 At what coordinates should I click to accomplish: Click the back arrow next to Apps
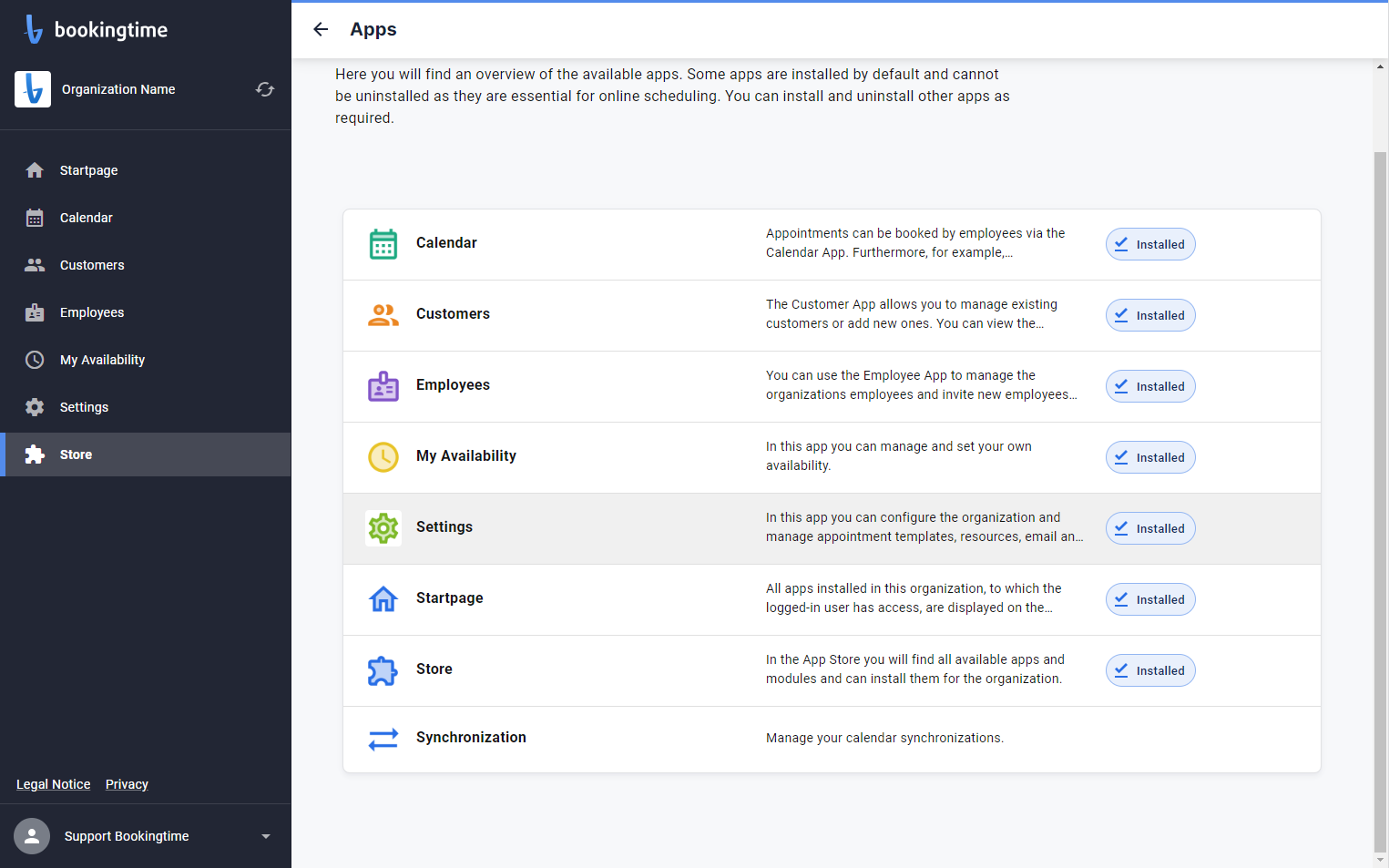[x=321, y=29]
